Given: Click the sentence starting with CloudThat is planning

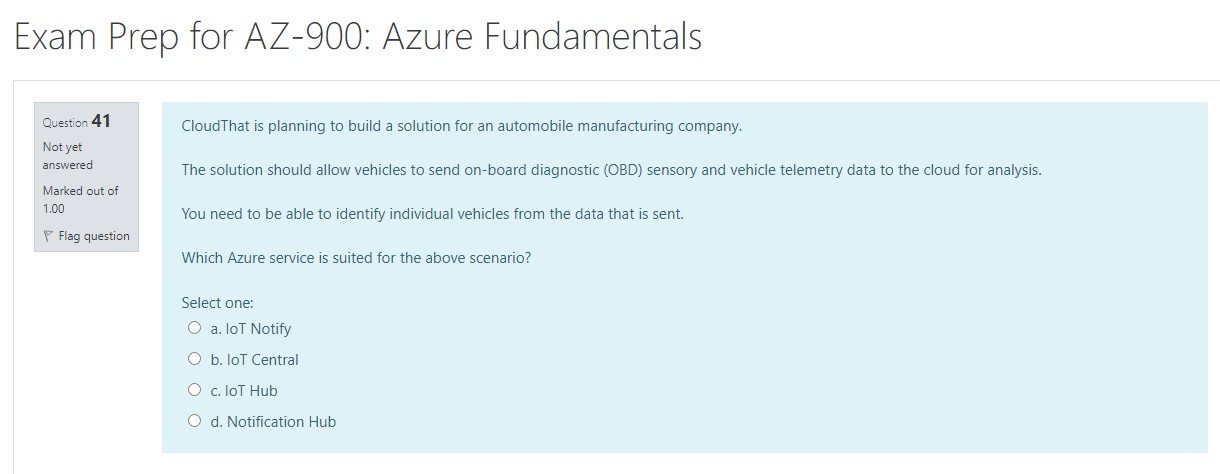Looking at the screenshot, I should [x=461, y=126].
